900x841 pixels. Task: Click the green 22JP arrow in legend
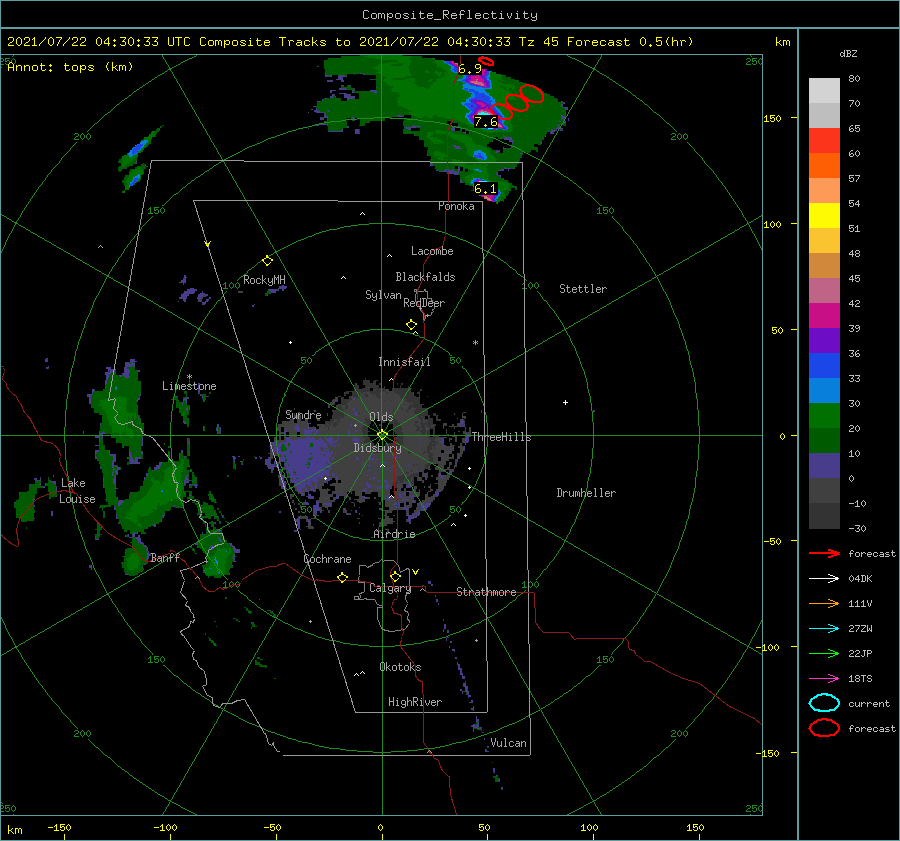tap(824, 653)
